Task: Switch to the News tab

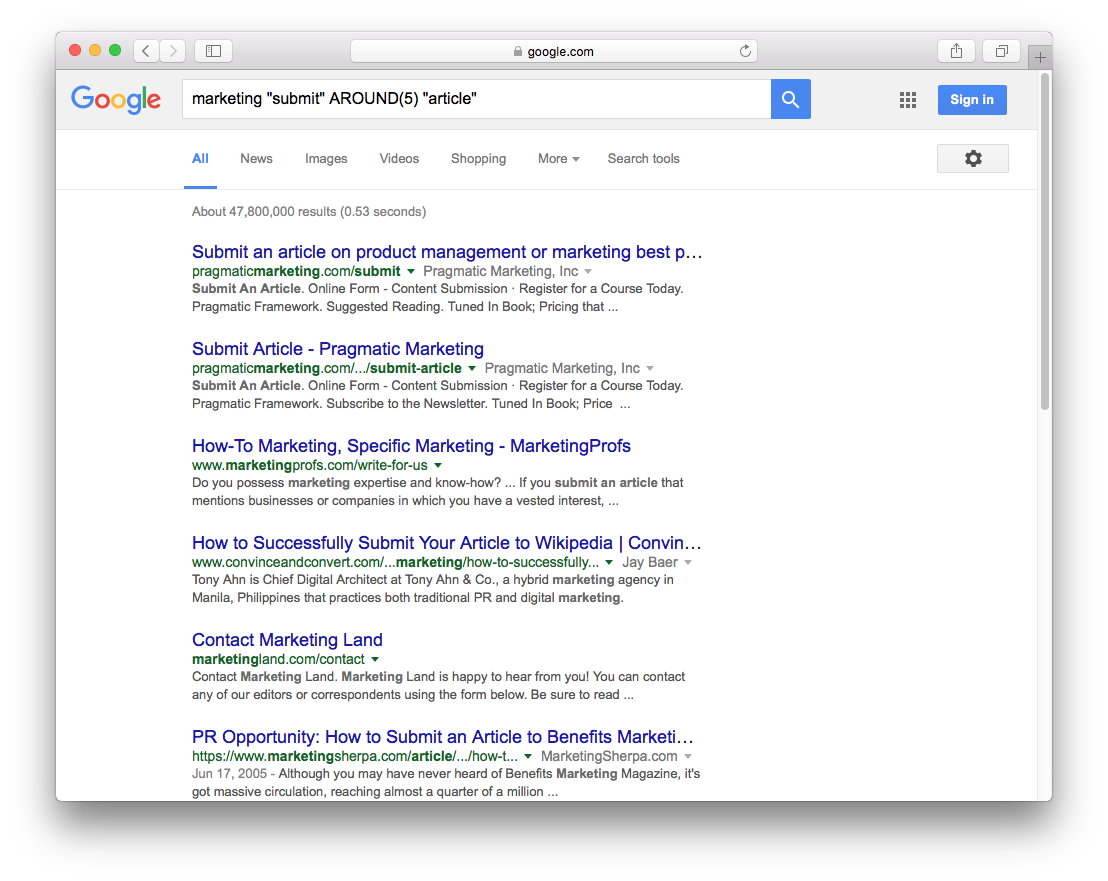Action: point(256,158)
